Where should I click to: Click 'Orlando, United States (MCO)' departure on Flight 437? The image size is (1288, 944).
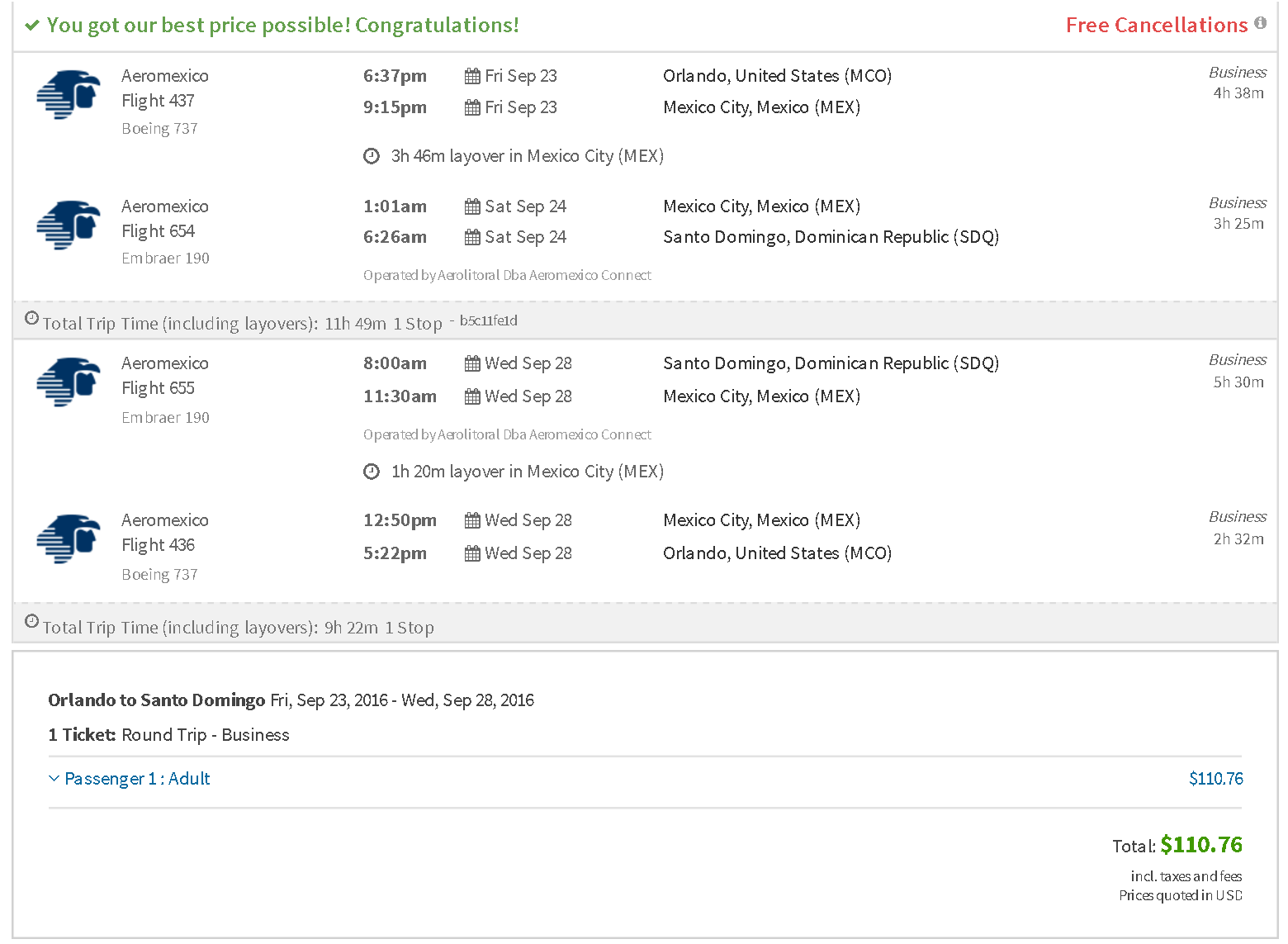(x=777, y=76)
